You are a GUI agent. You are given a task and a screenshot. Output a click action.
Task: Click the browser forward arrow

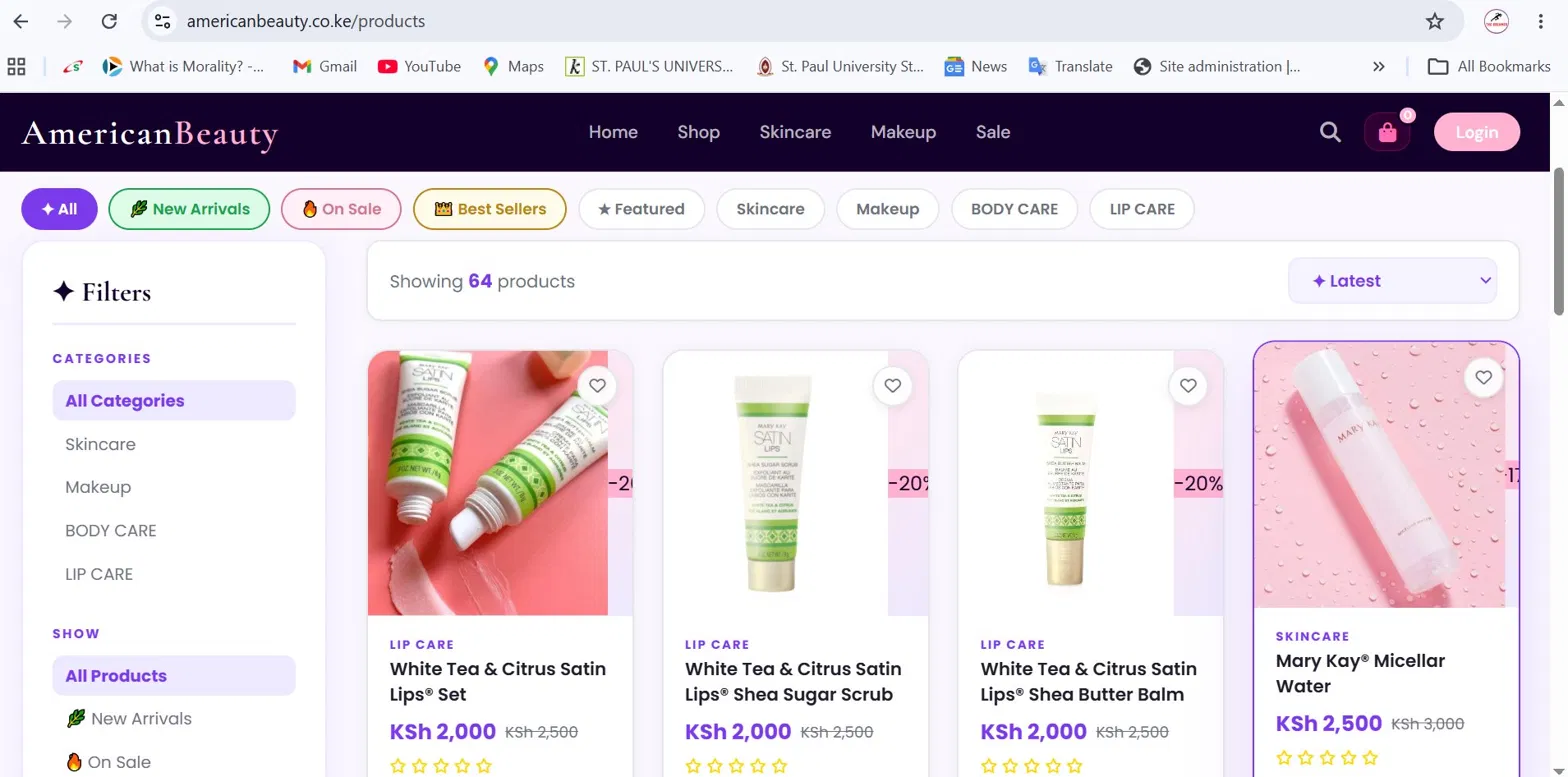[65, 21]
